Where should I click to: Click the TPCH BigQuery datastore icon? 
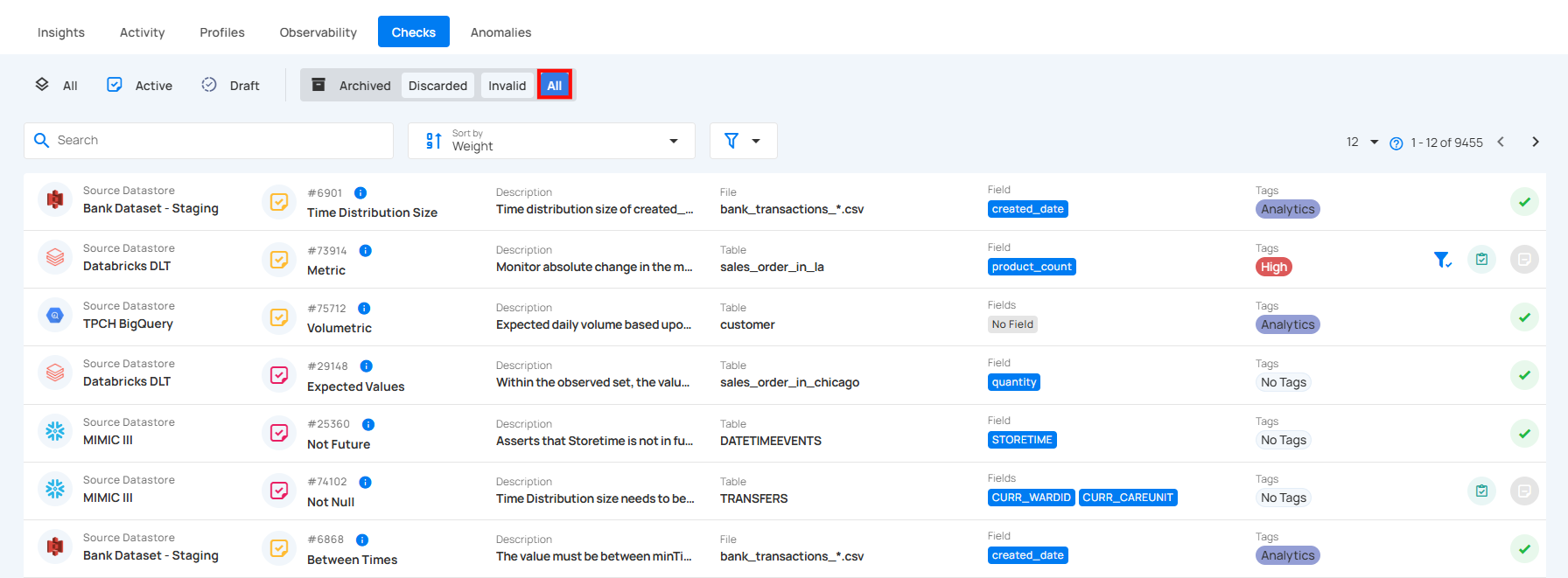click(x=55, y=316)
